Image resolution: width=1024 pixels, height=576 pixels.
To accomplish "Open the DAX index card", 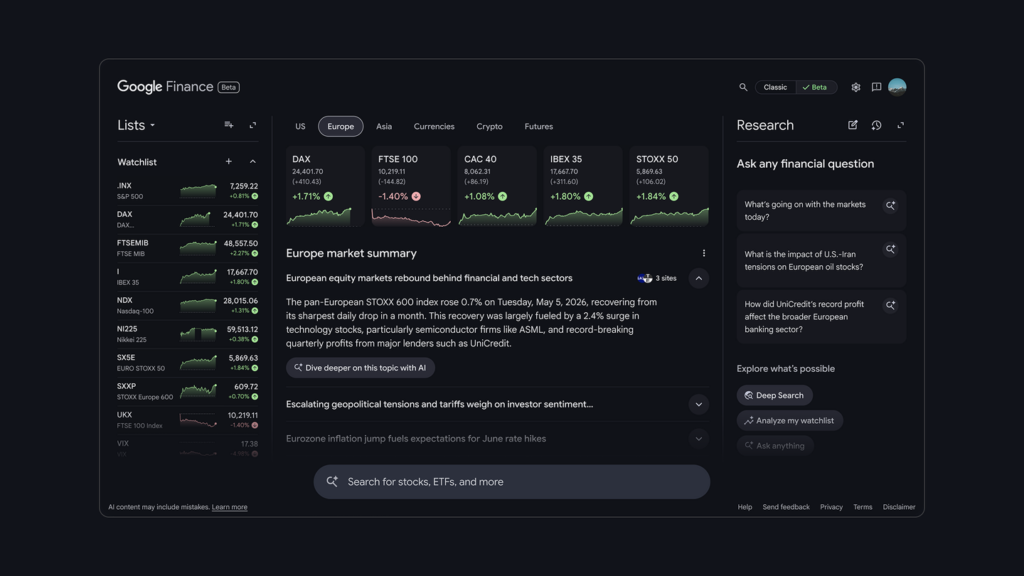I will (325, 186).
